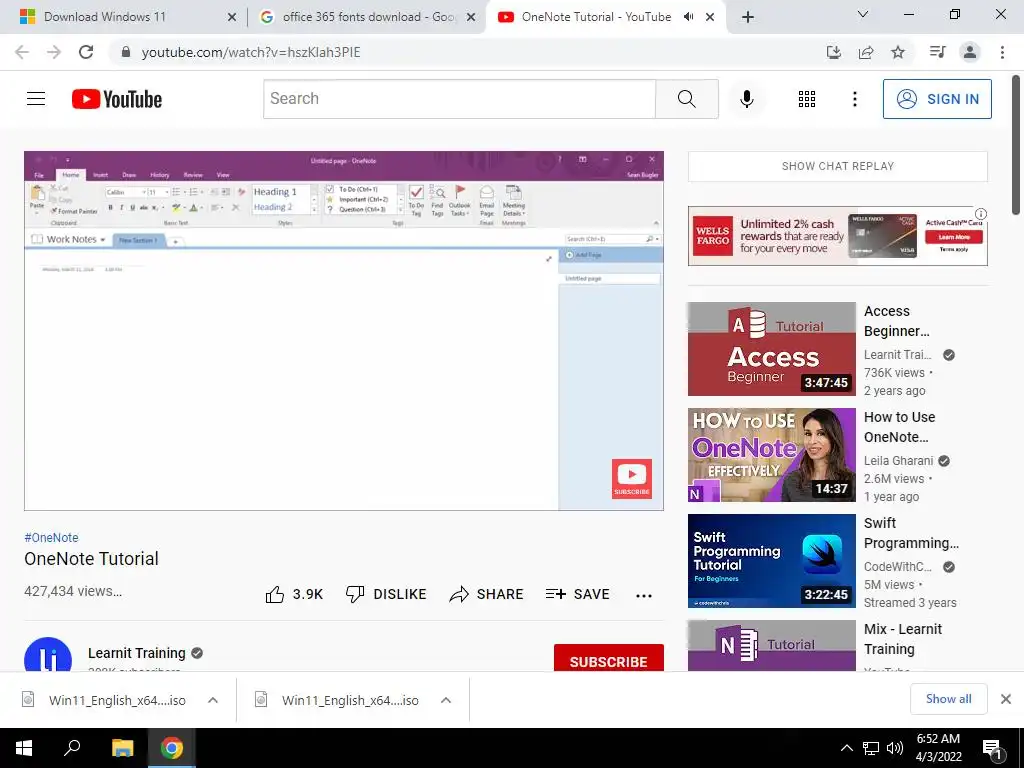Click the taskbar volume icon
Image resolution: width=1024 pixels, height=768 pixels.
click(895, 748)
